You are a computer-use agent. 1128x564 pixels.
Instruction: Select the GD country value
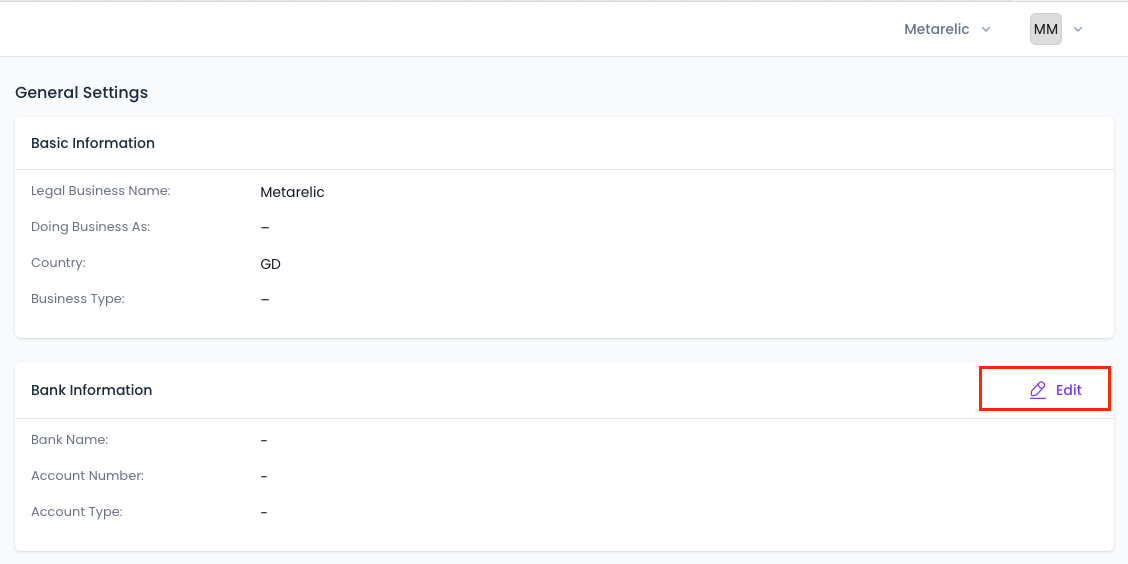click(270, 264)
